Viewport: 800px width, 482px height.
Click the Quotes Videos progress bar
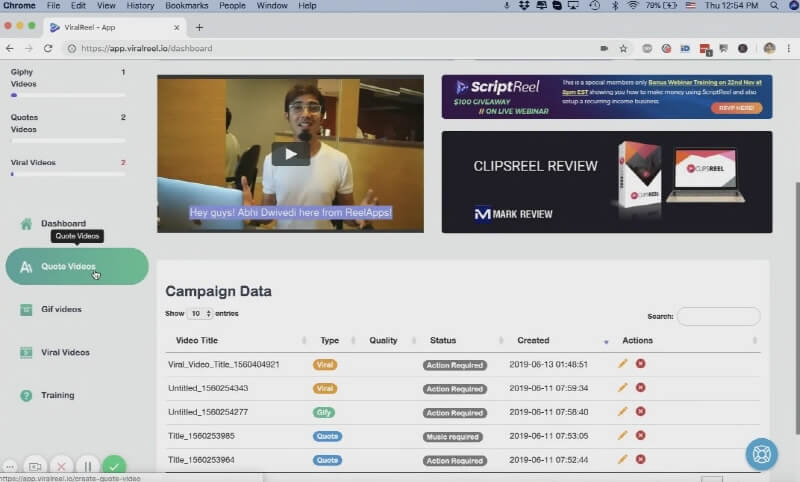click(68, 141)
